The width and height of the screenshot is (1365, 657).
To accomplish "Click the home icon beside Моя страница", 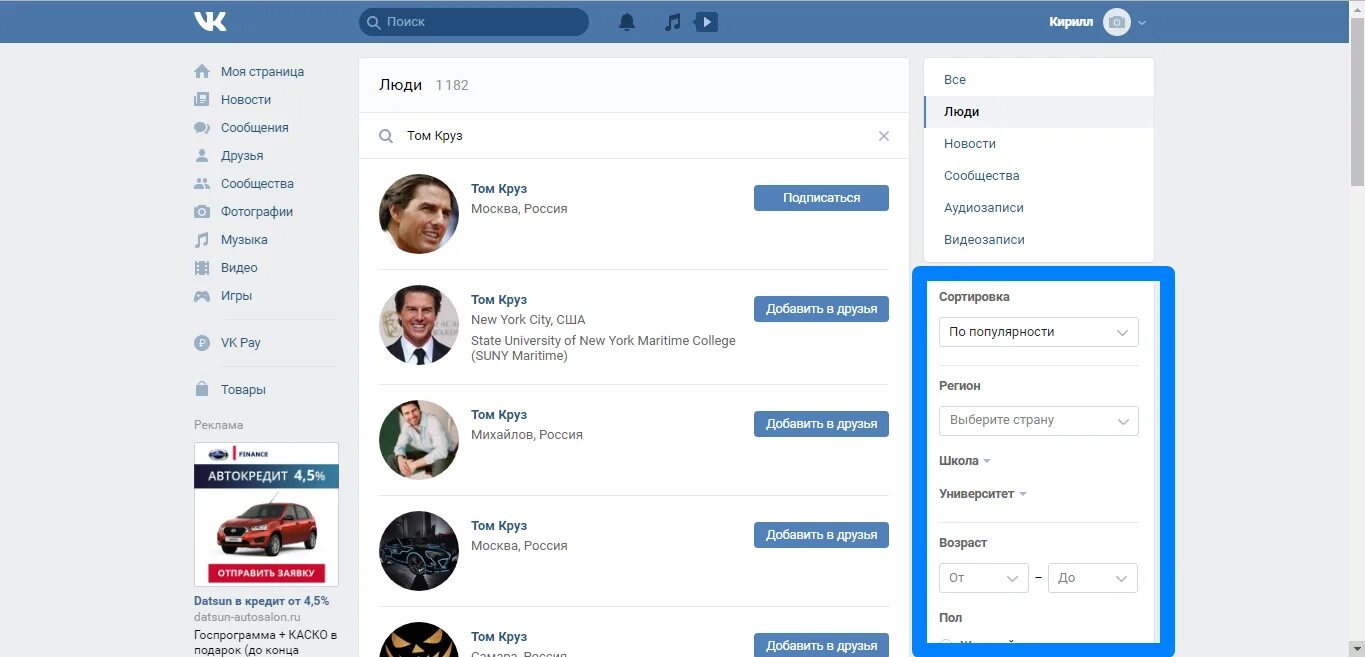I will (x=202, y=72).
